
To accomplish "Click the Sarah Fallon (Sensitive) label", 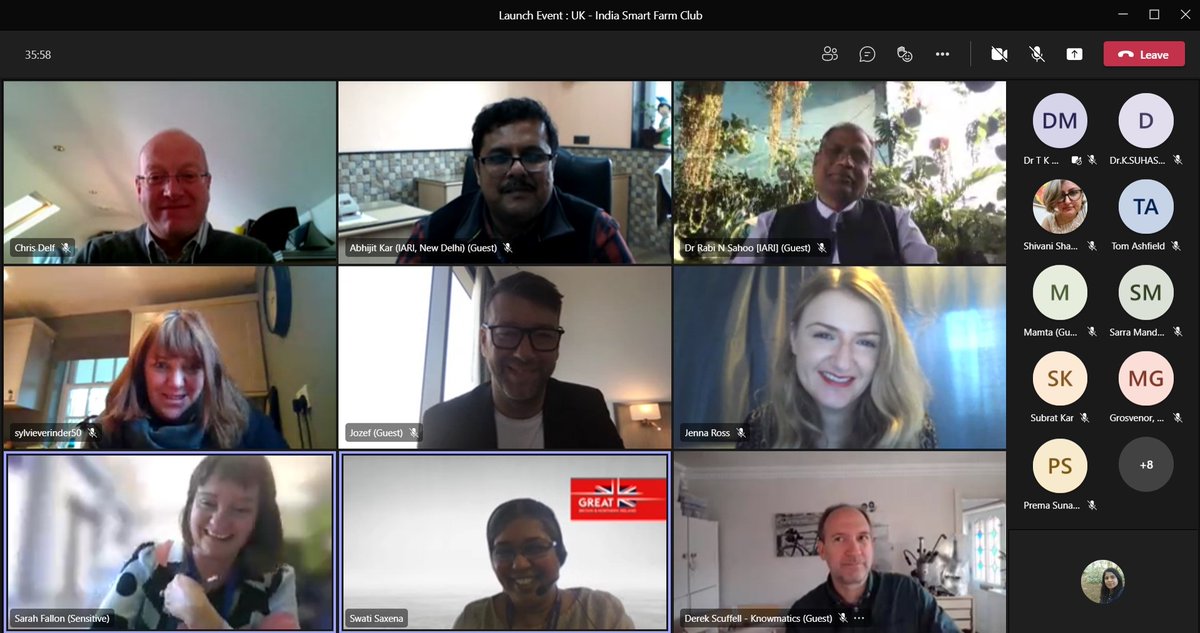I will pyautogui.click(x=62, y=618).
